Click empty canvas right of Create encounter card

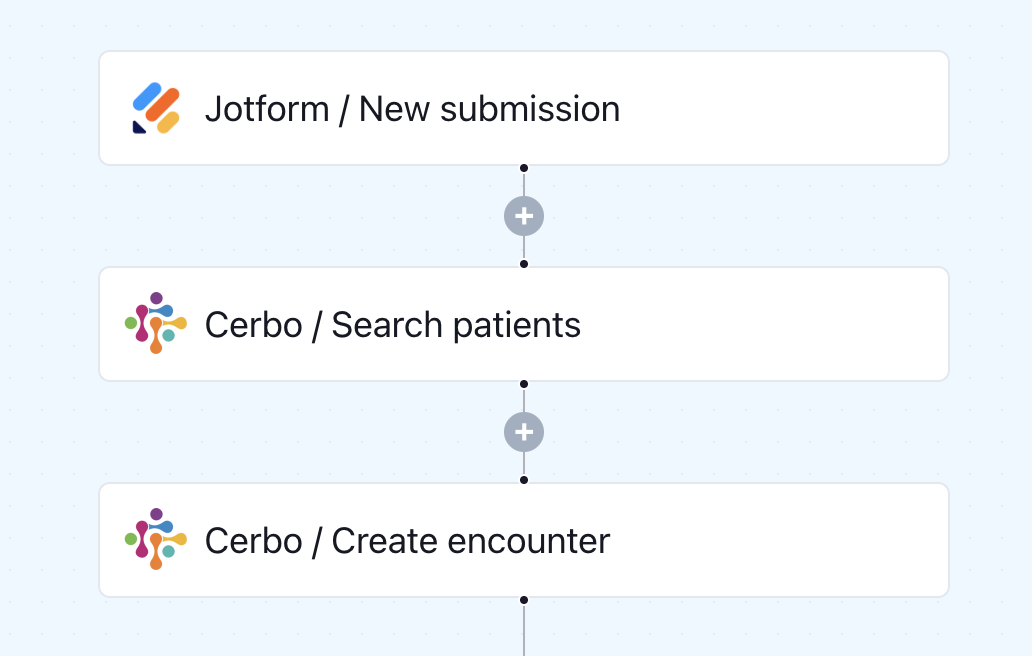pos(991,540)
